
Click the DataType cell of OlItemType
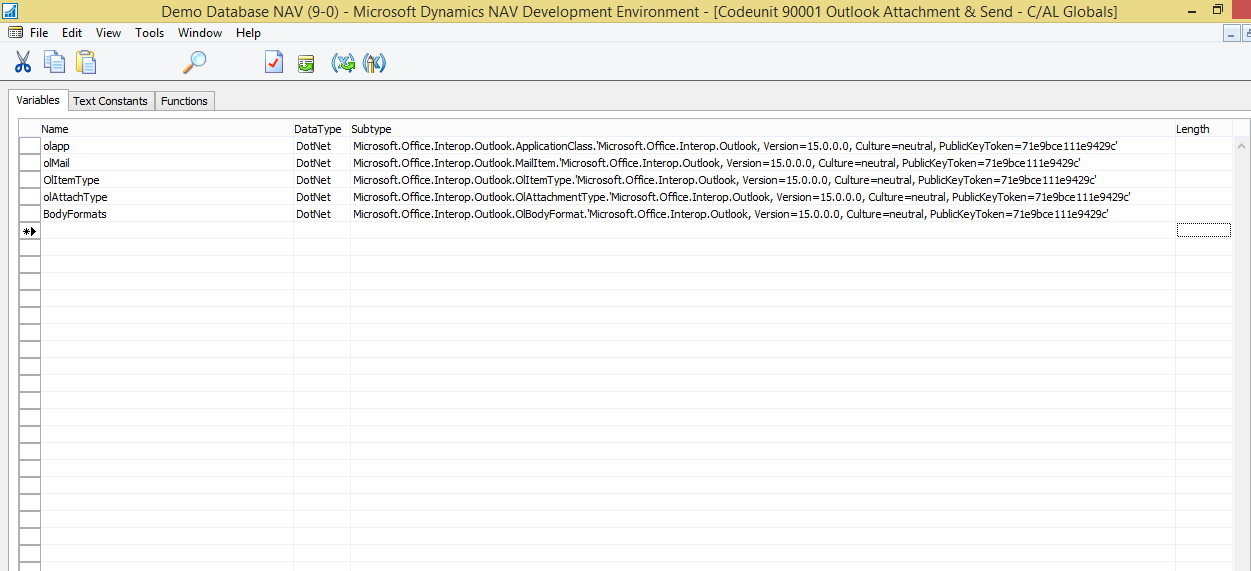pyautogui.click(x=321, y=180)
